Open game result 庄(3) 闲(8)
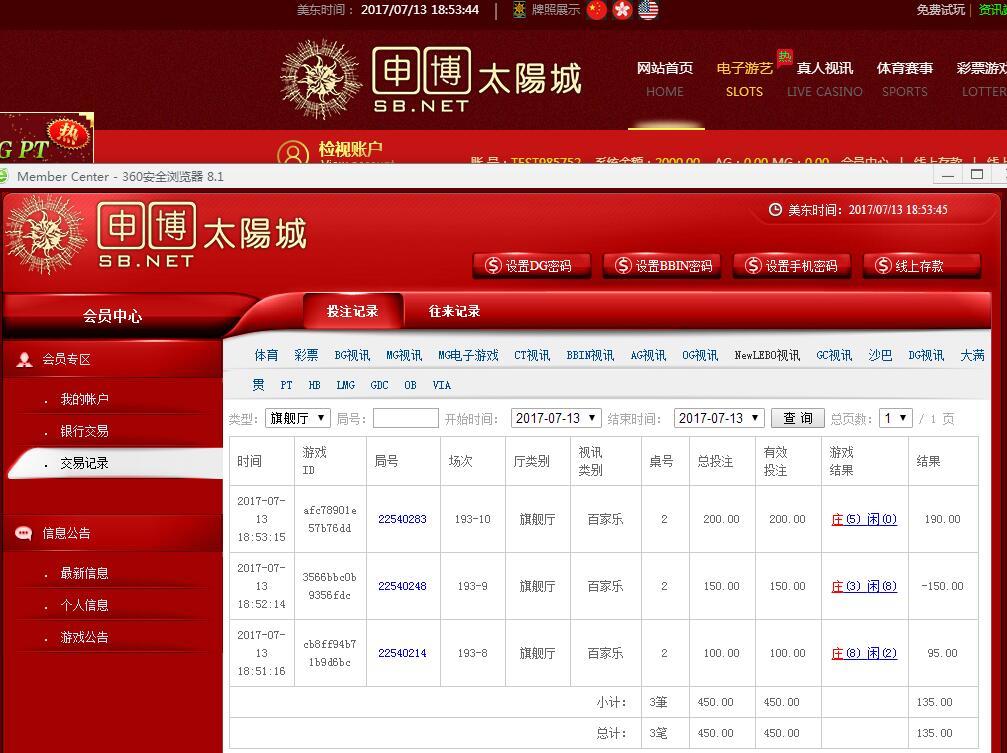1007x753 pixels. [864, 586]
